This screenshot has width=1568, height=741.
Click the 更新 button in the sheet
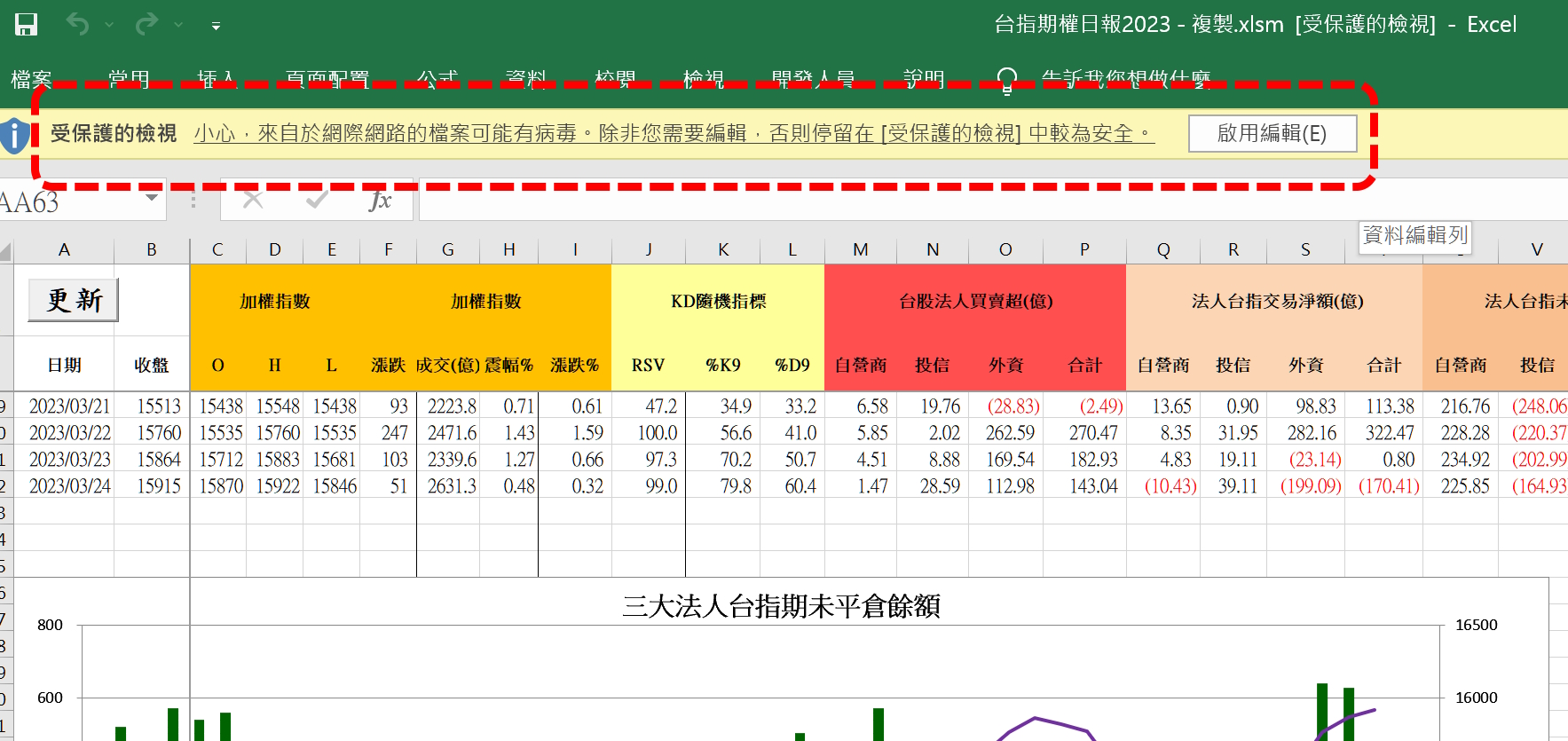pos(74,300)
